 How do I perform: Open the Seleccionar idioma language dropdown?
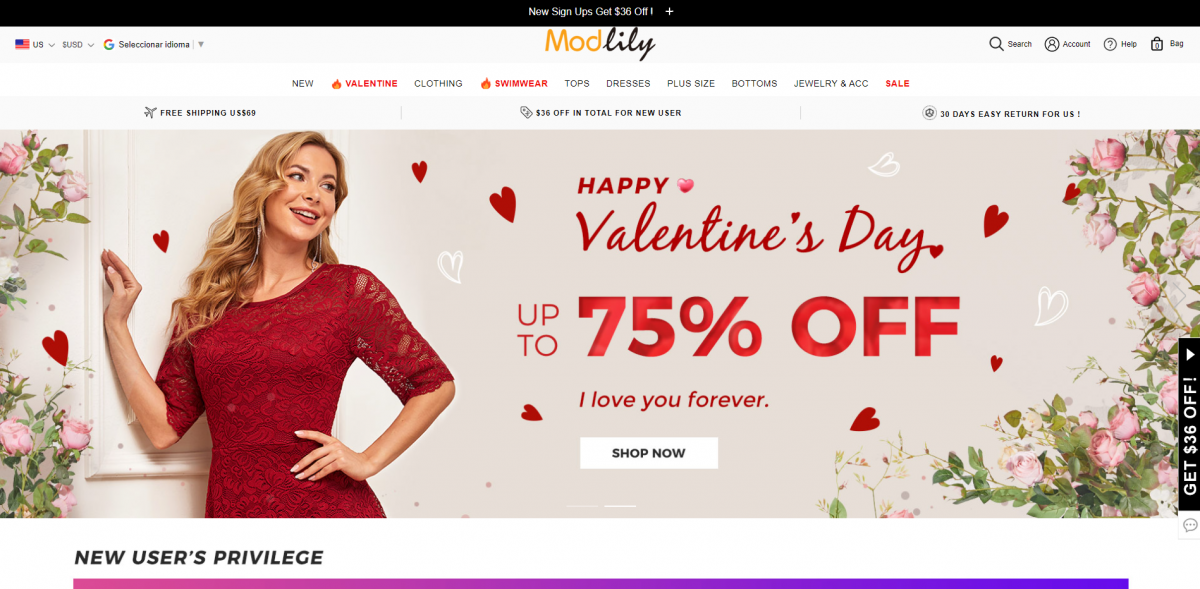[x=154, y=44]
